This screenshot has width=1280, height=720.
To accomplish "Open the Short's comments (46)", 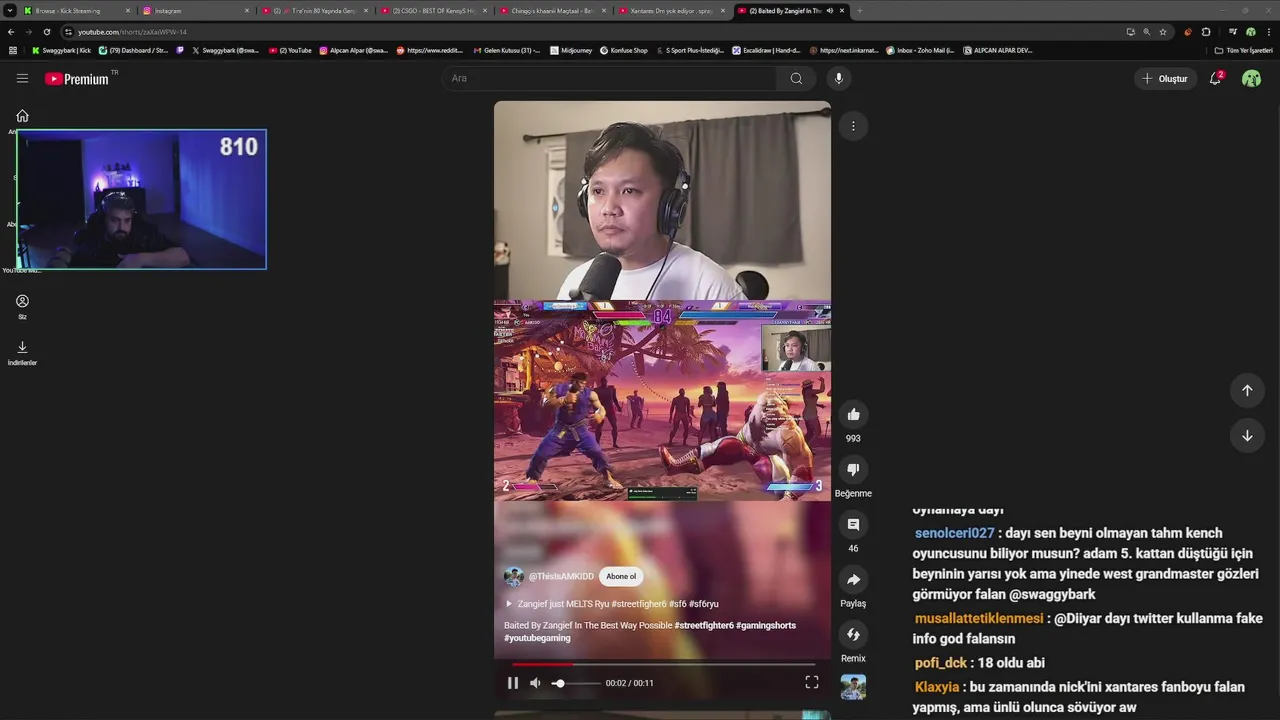I will pos(853,524).
